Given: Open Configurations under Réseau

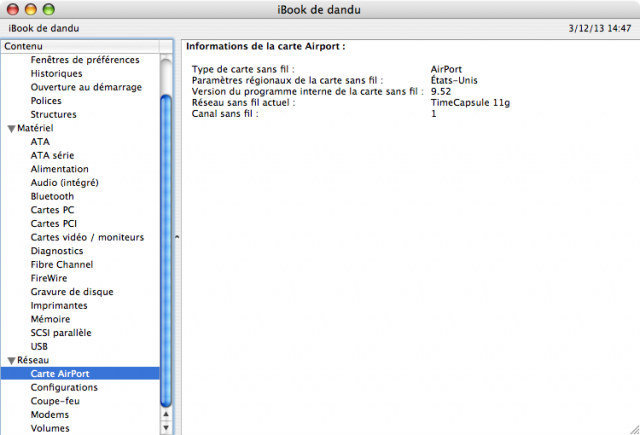Looking at the screenshot, I should 64,388.
